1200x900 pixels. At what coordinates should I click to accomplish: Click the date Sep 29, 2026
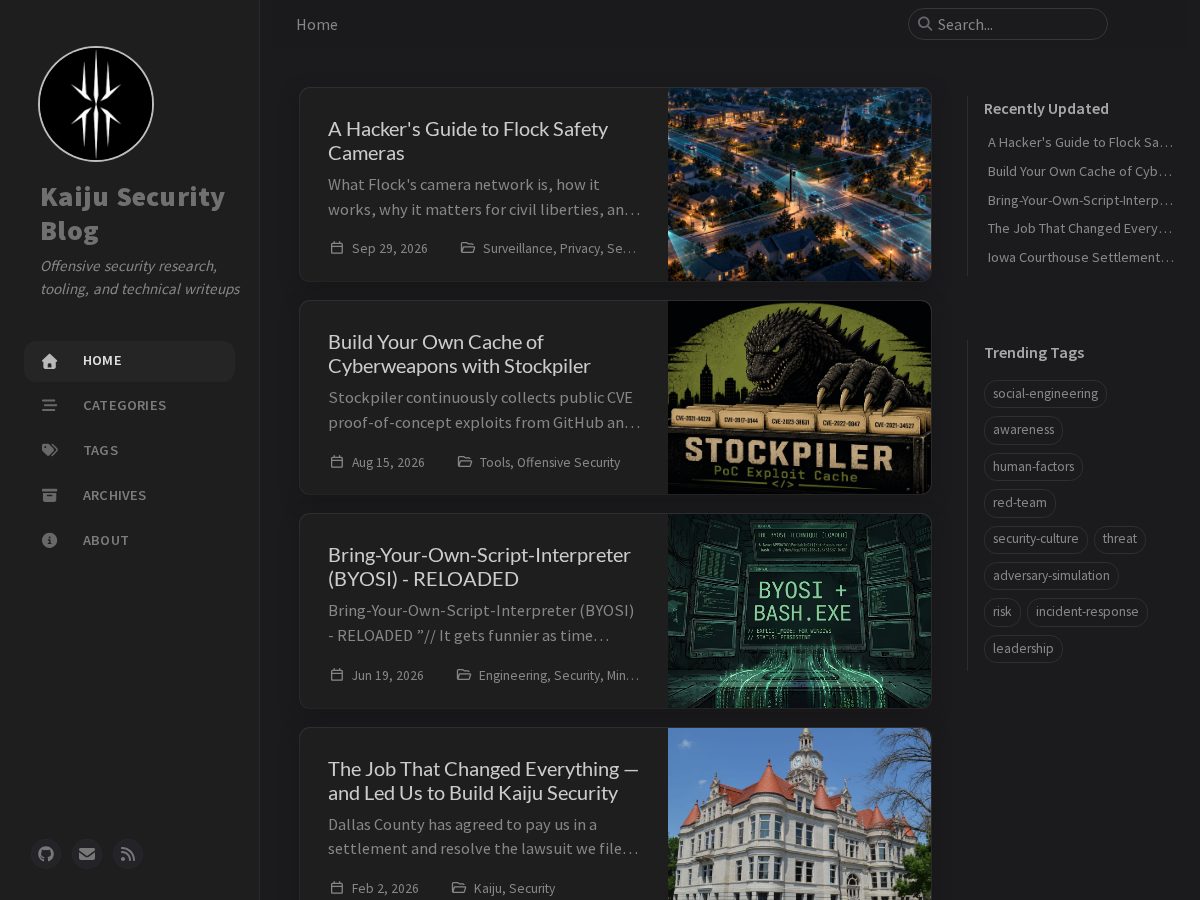[x=390, y=248]
